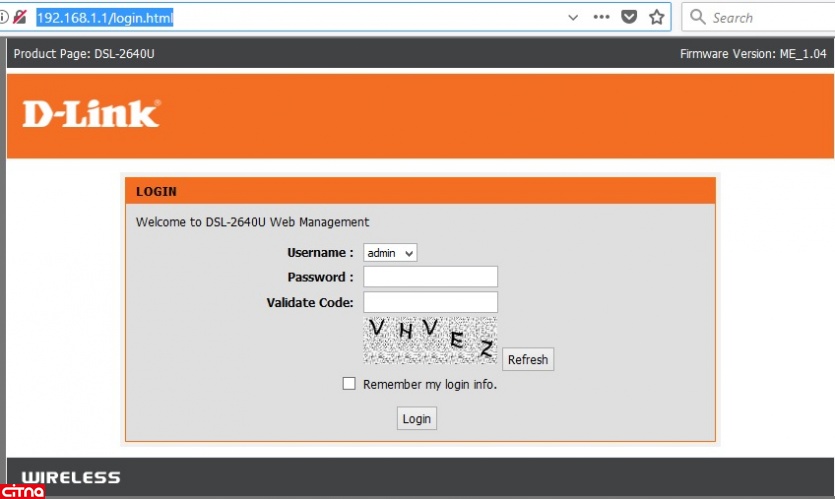The width and height of the screenshot is (835, 499).
Task: Click Refresh to reload the captcha
Action: pos(527,360)
